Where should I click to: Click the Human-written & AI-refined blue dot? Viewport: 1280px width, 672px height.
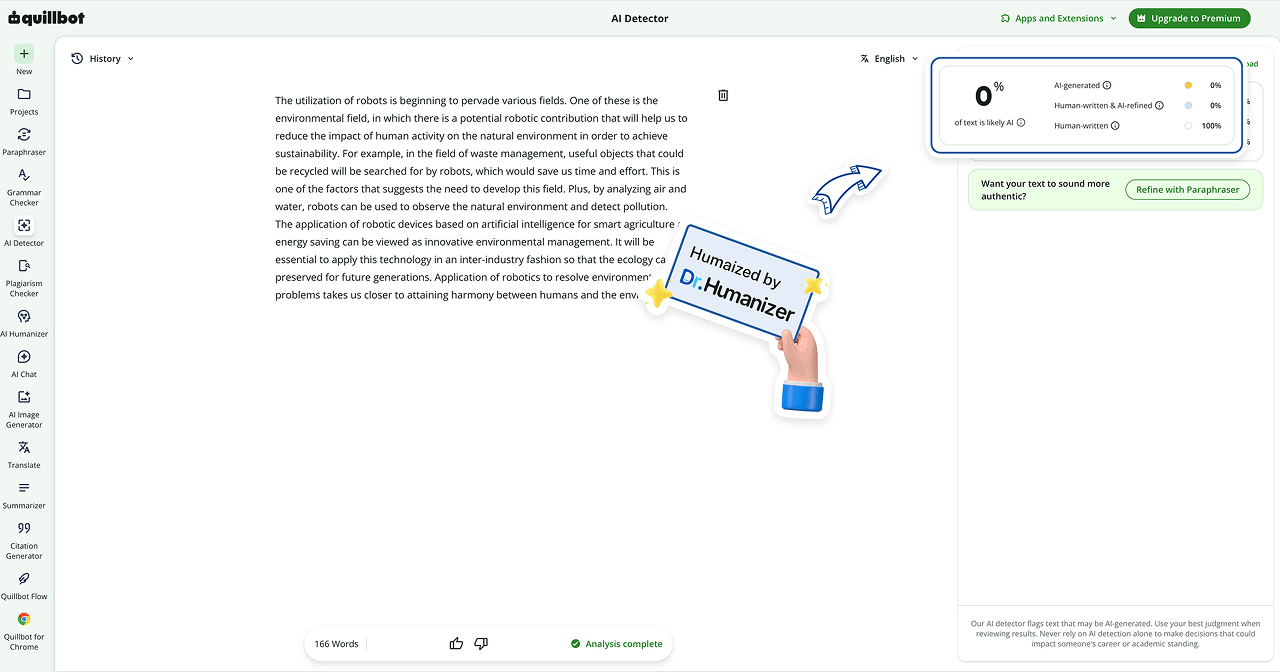[x=1188, y=106]
